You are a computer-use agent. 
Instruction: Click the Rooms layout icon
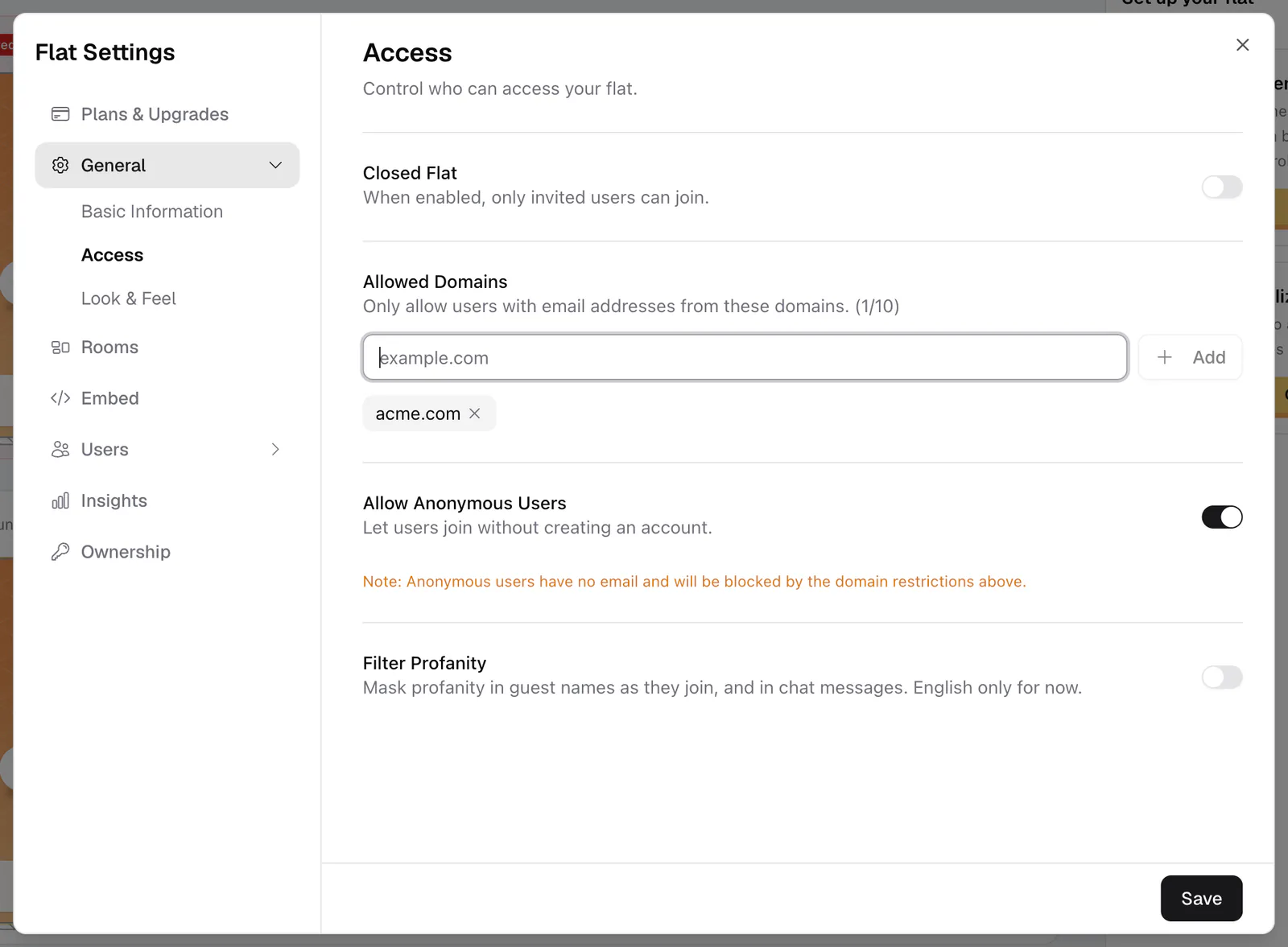[60, 348]
